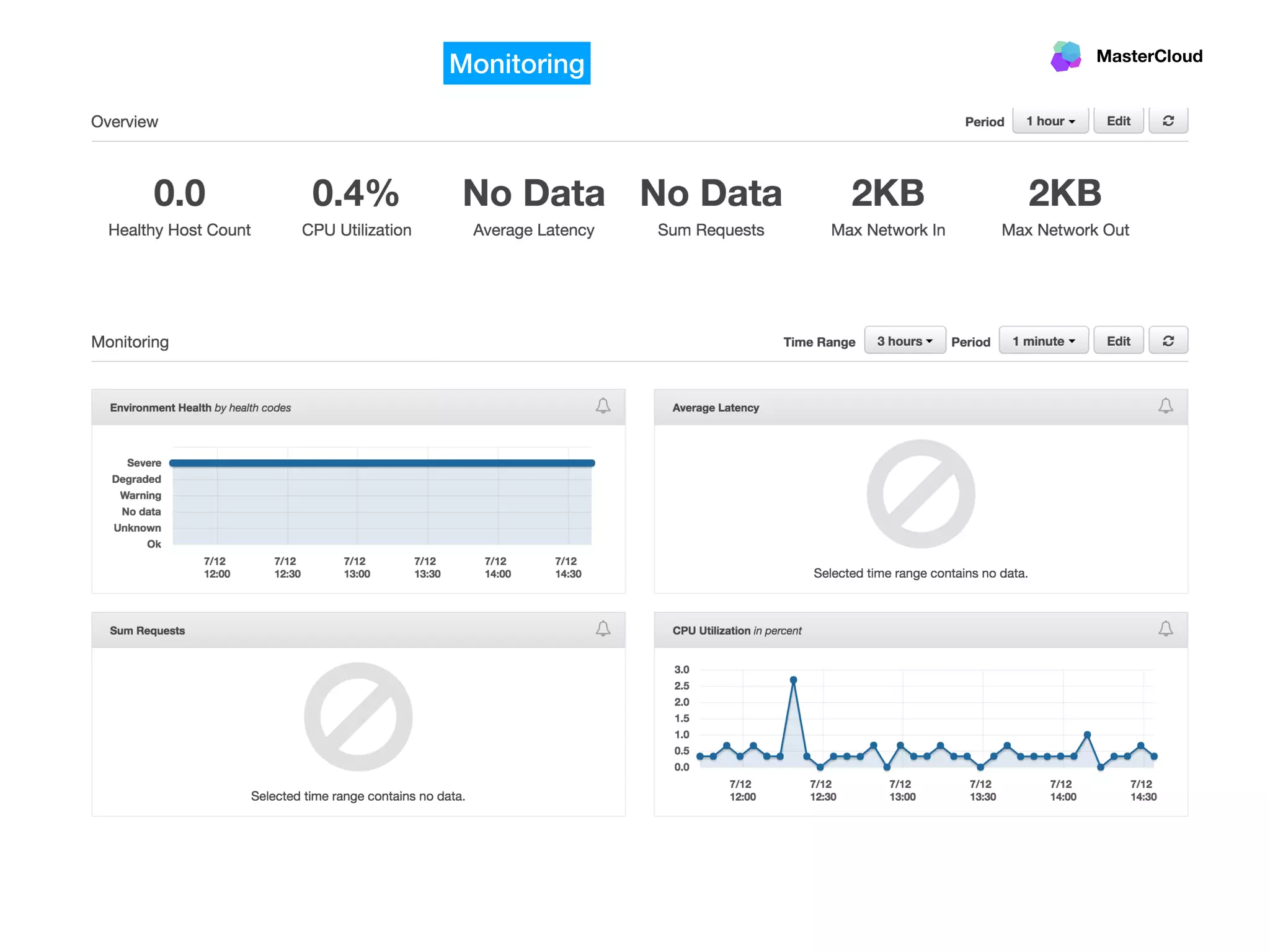
Task: Click the 7/12 13:00 label on health chart
Action: [357, 568]
